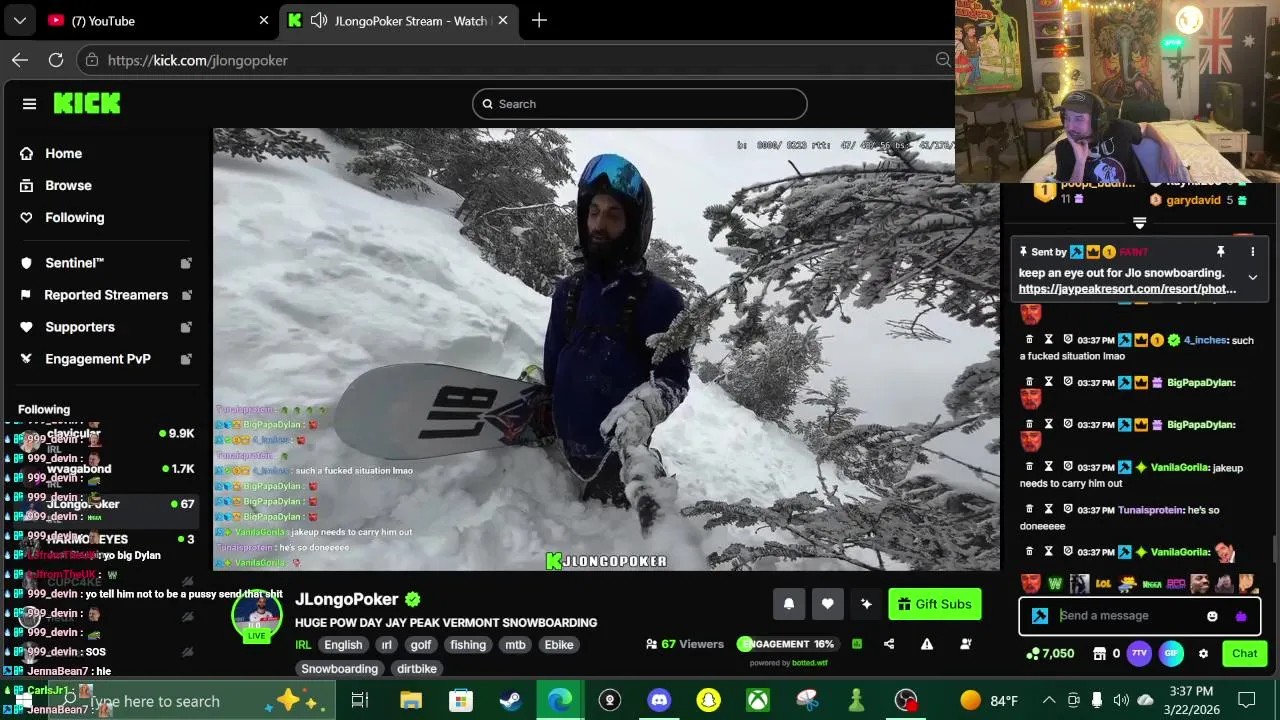Click the purple bot icon in chat input
Screen dimensions: 1280x720
pyautogui.click(x=1241, y=616)
